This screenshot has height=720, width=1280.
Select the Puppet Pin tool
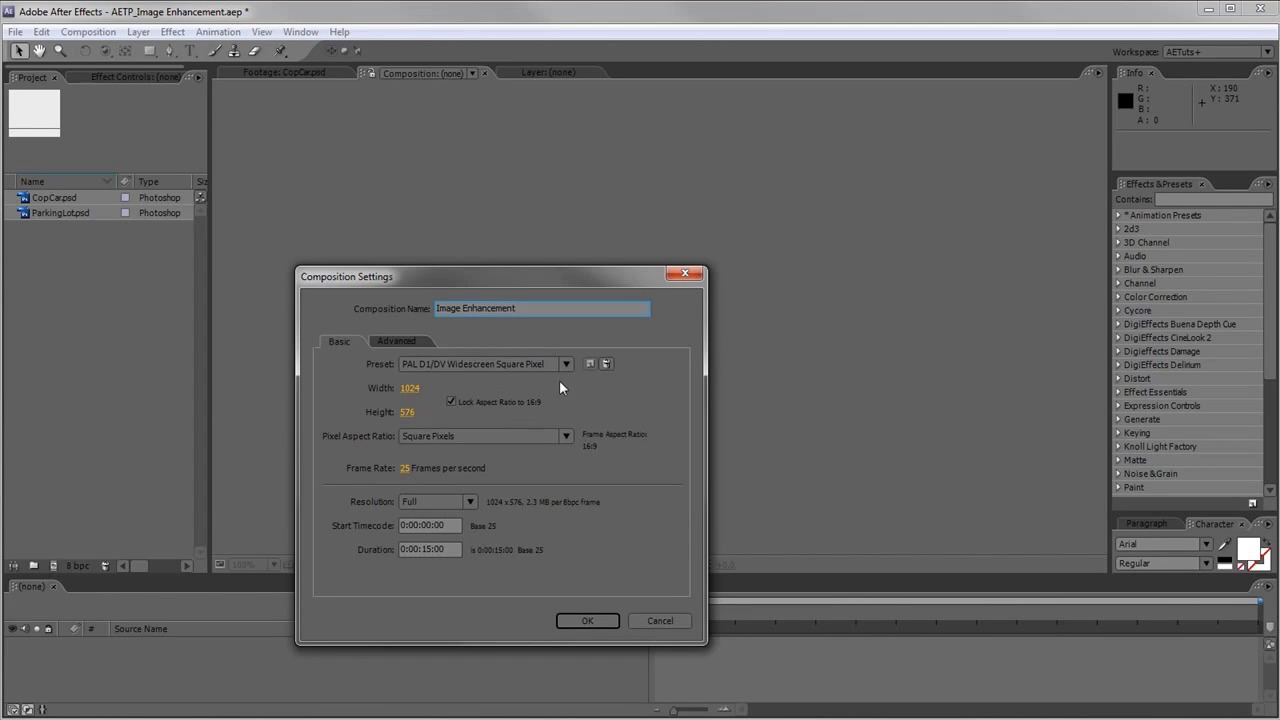280,51
